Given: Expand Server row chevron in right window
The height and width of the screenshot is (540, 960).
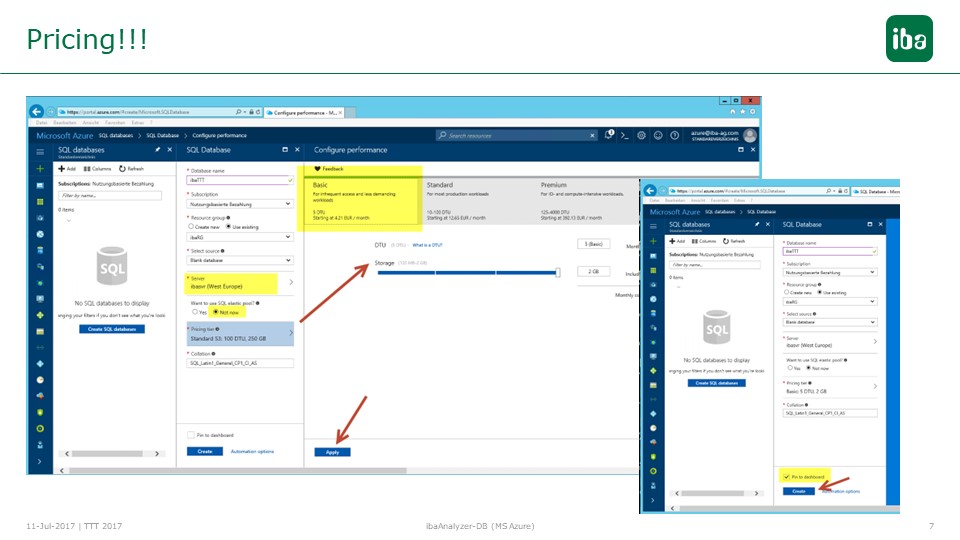Looking at the screenshot, I should 875,342.
